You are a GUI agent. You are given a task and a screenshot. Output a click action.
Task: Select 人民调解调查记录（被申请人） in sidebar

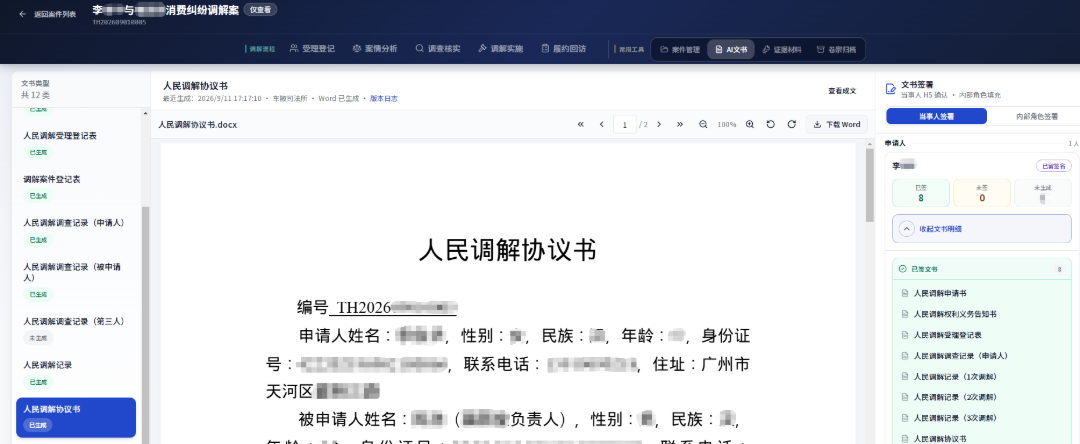[x=75, y=281]
